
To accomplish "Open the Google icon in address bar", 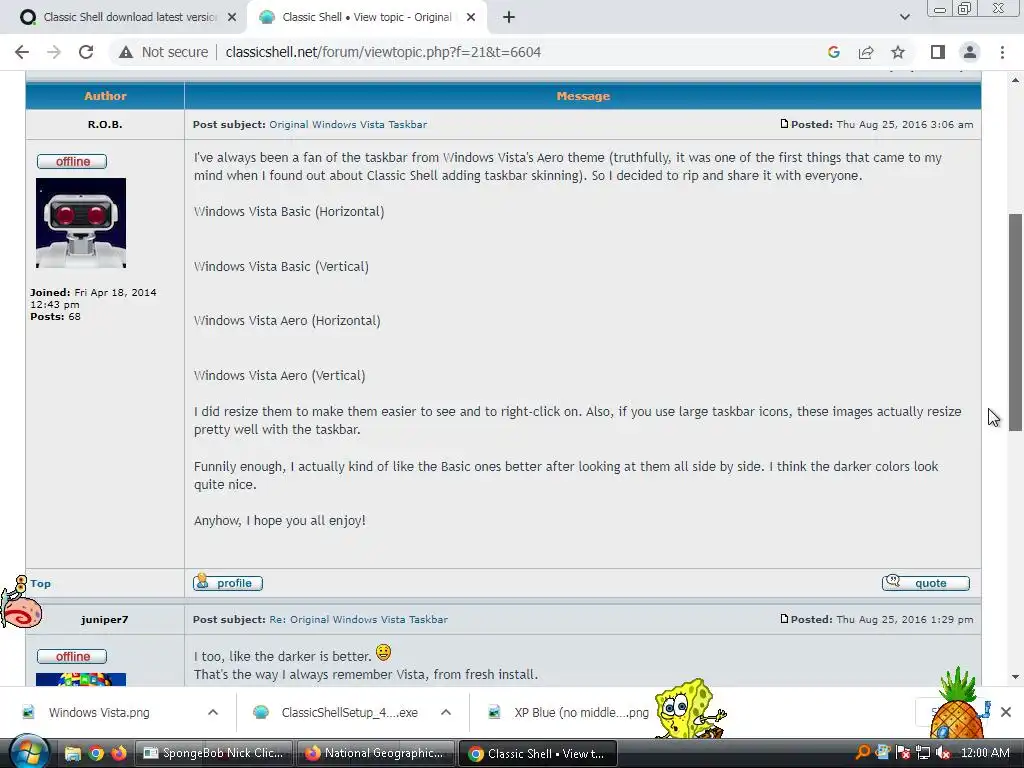I will pyautogui.click(x=833, y=52).
